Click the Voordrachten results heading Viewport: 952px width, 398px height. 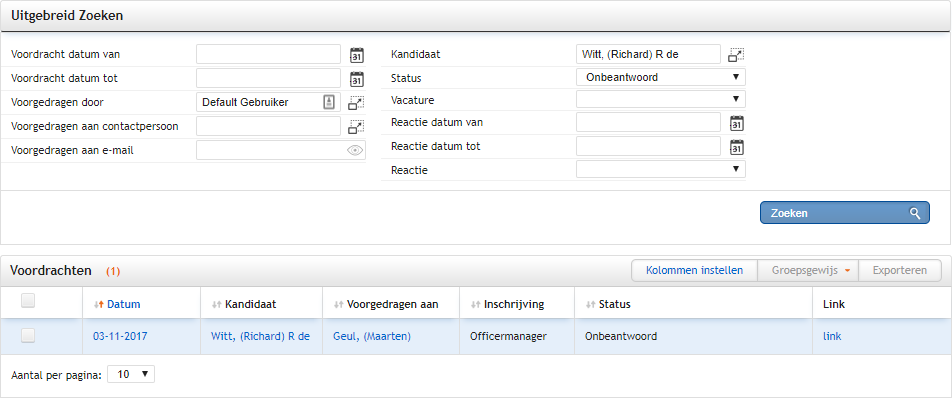pyautogui.click(x=52, y=271)
